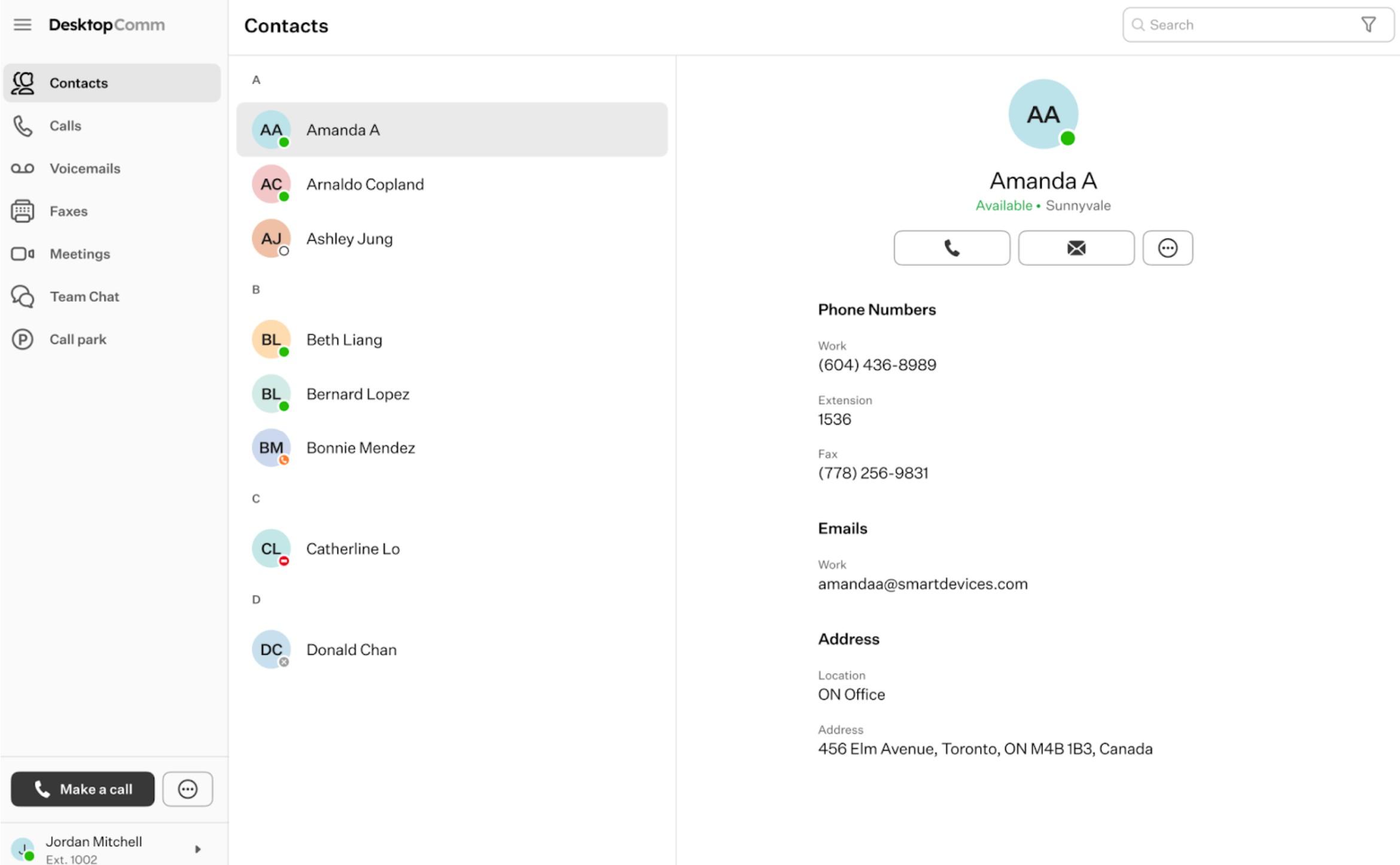The height and width of the screenshot is (865, 1400).
Task: Expand Jordan Mitchell's account arrow
Action: coord(197,849)
